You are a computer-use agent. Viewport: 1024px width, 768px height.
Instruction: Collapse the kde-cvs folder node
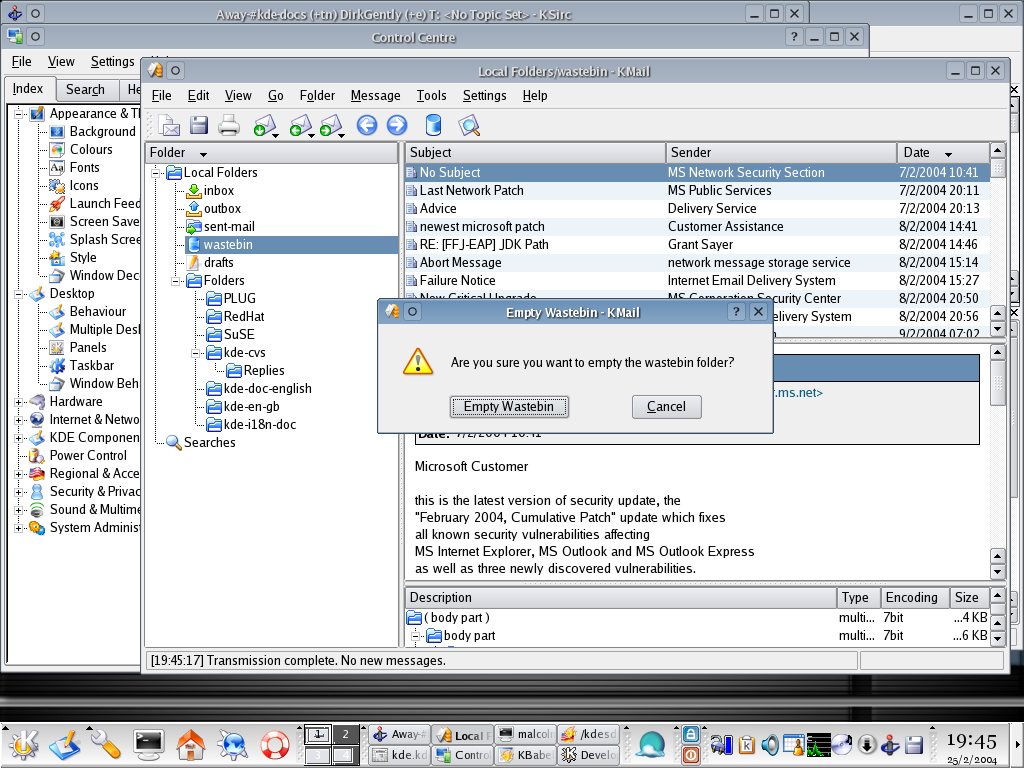195,353
